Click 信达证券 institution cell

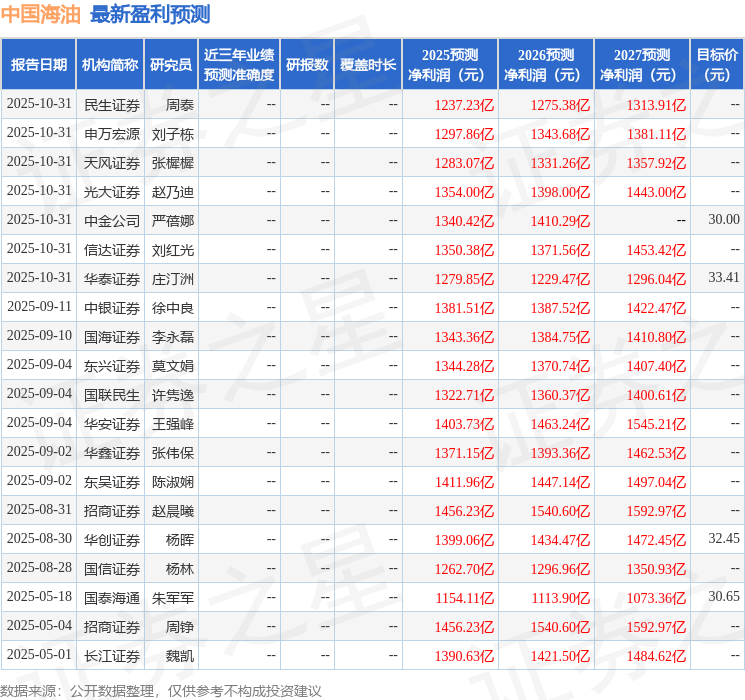[112, 250]
